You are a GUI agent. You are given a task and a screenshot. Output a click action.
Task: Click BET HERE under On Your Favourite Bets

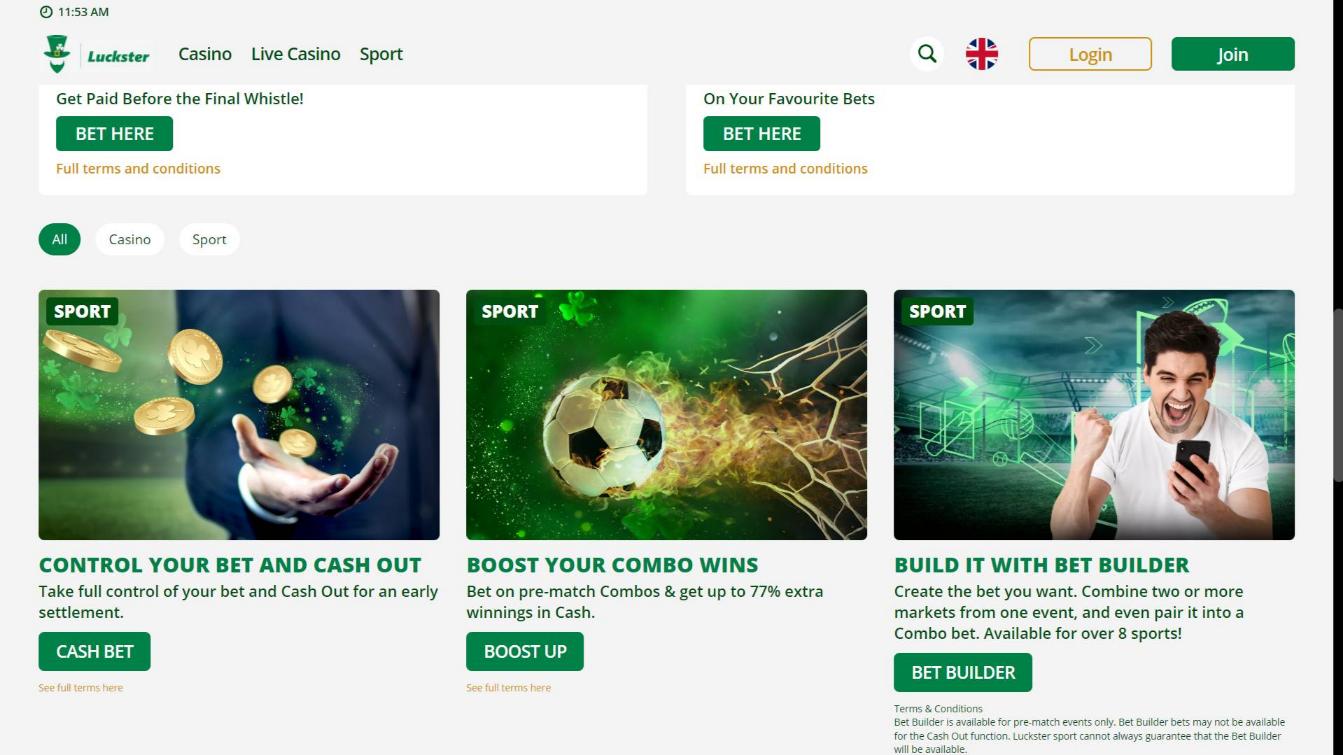762,133
